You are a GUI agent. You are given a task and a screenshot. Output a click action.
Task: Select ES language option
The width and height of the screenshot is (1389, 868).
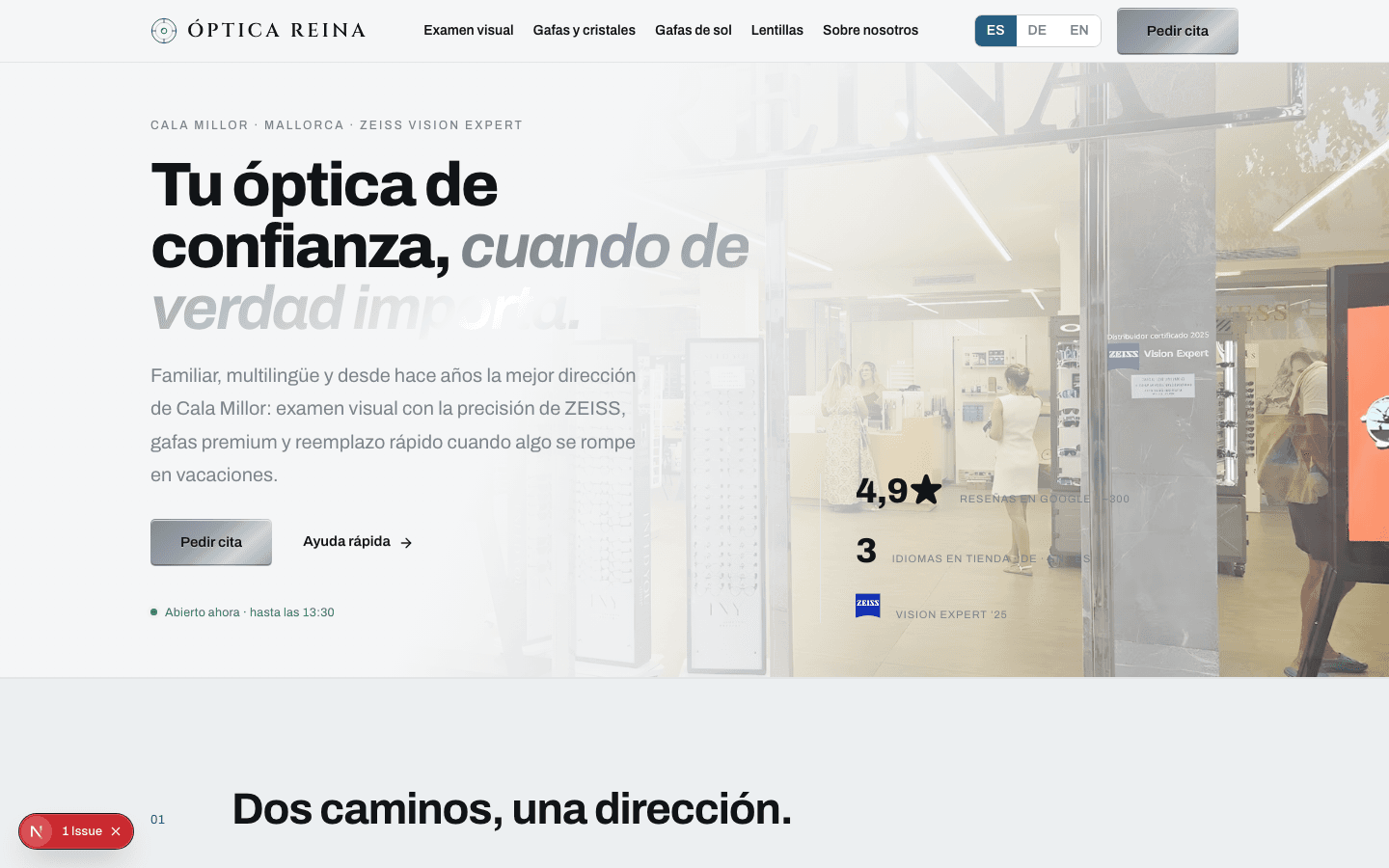(x=995, y=31)
